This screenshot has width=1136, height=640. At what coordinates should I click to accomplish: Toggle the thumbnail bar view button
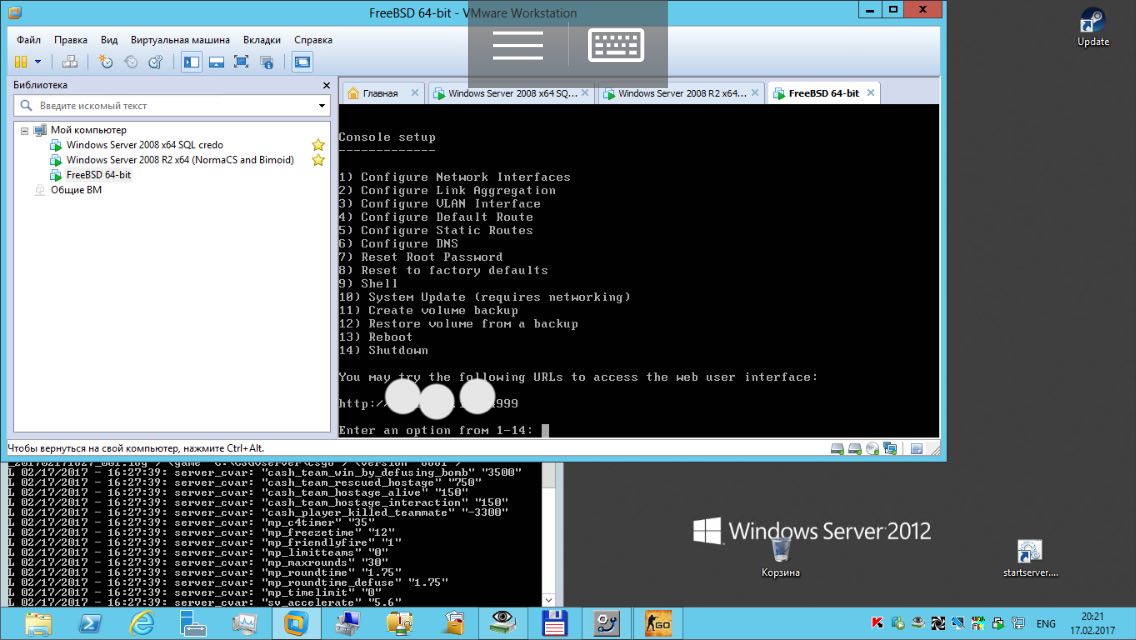215,62
